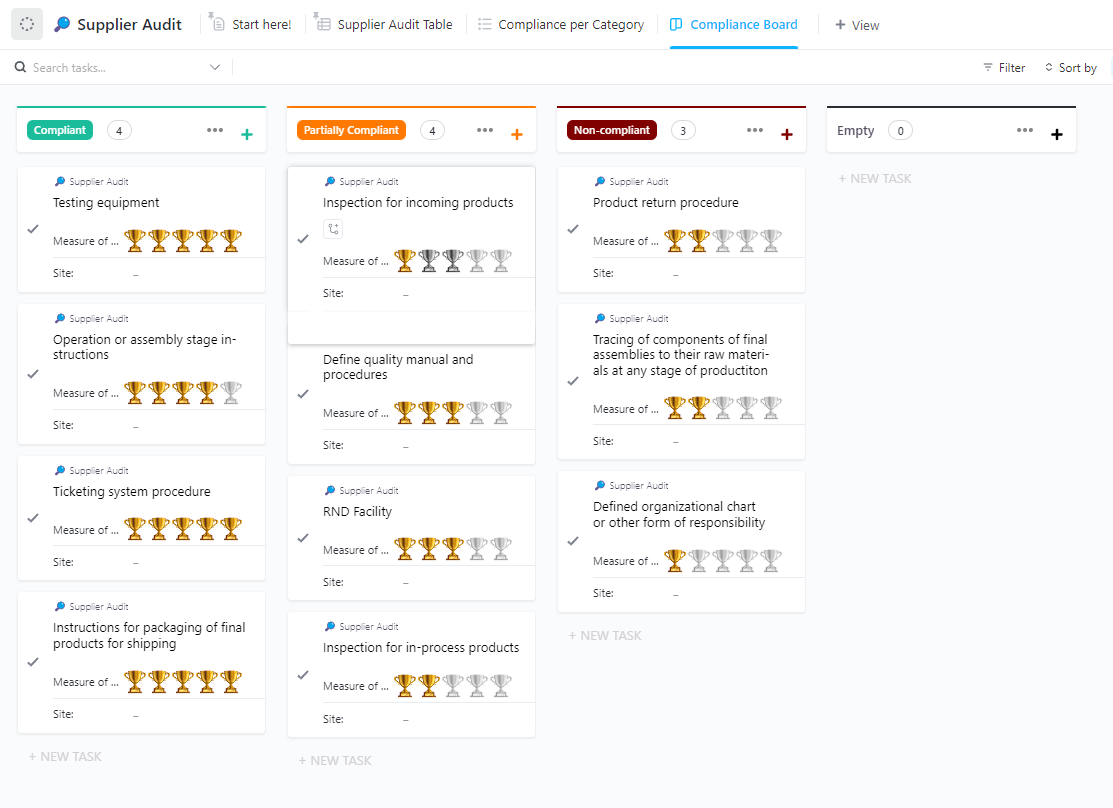Open the Non-compliant column ellipsis menu
1113x808 pixels.
pos(755,130)
